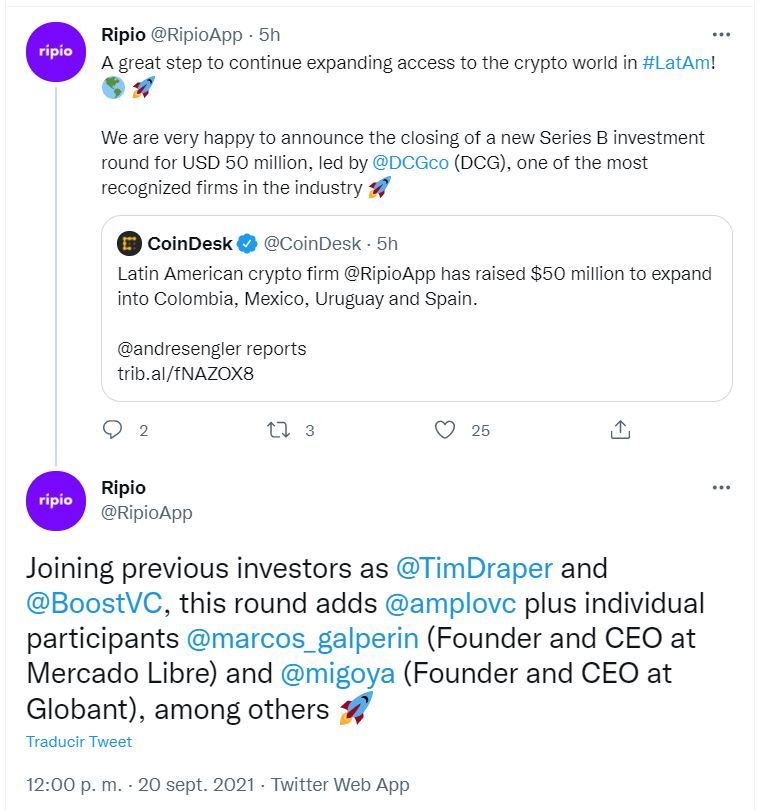Like the first Ripio tweet
The width and height of the screenshot is (781, 810).
445,430
